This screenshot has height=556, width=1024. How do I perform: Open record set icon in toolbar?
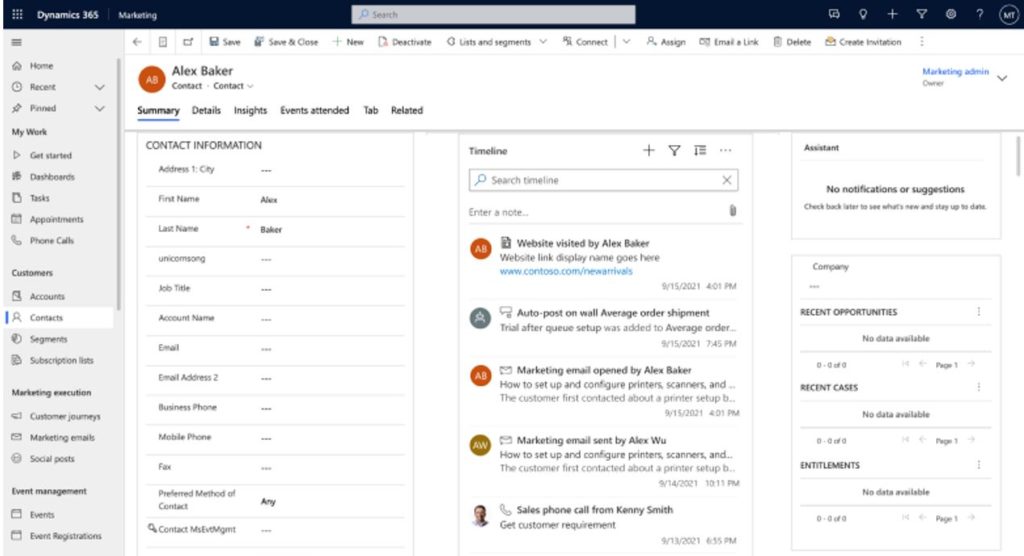(163, 42)
